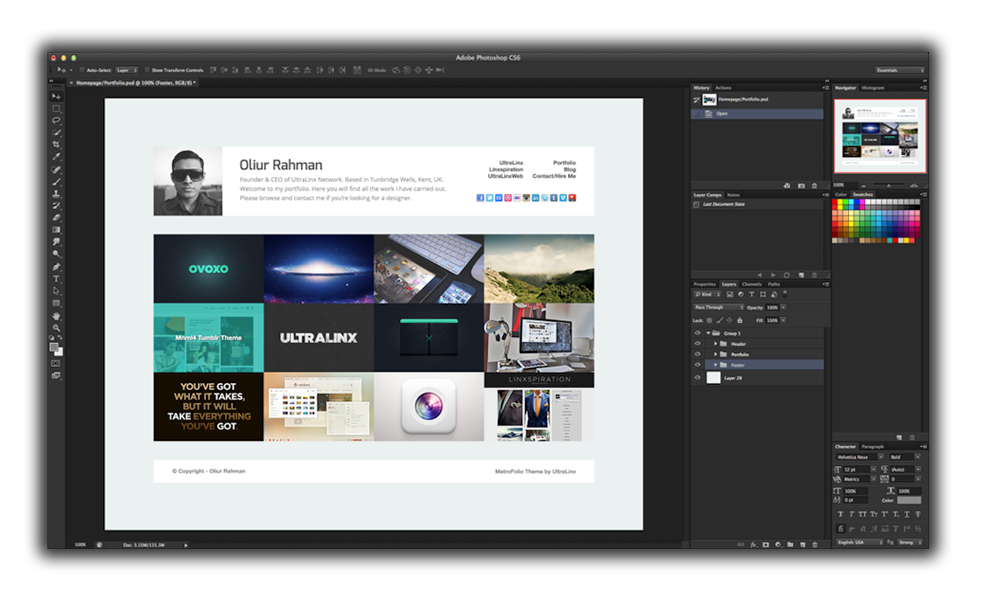
Task: Expand the Header layer group
Action: (716, 343)
